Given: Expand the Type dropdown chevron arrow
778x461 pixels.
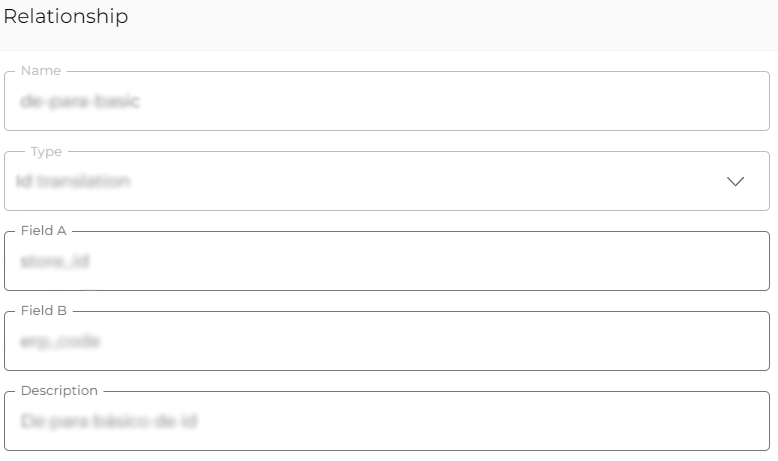Looking at the screenshot, I should [736, 182].
